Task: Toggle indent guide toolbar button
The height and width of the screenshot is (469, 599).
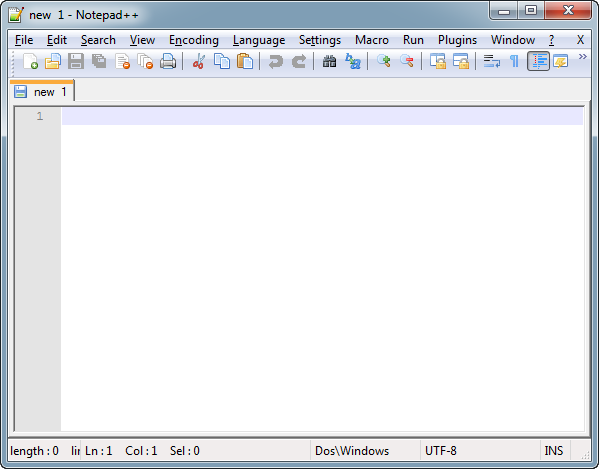Action: coord(538,61)
